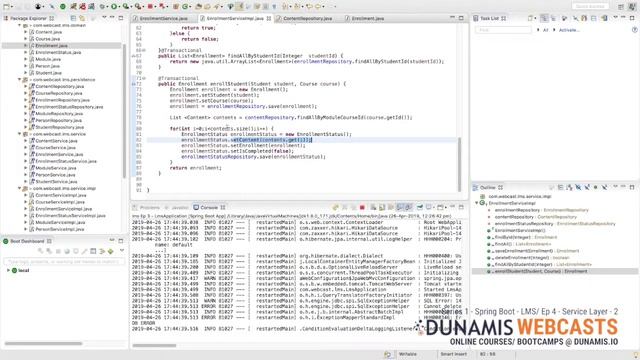Select contentRepository field in Outline
Viewport: 640px width, 360px height.
point(536,217)
